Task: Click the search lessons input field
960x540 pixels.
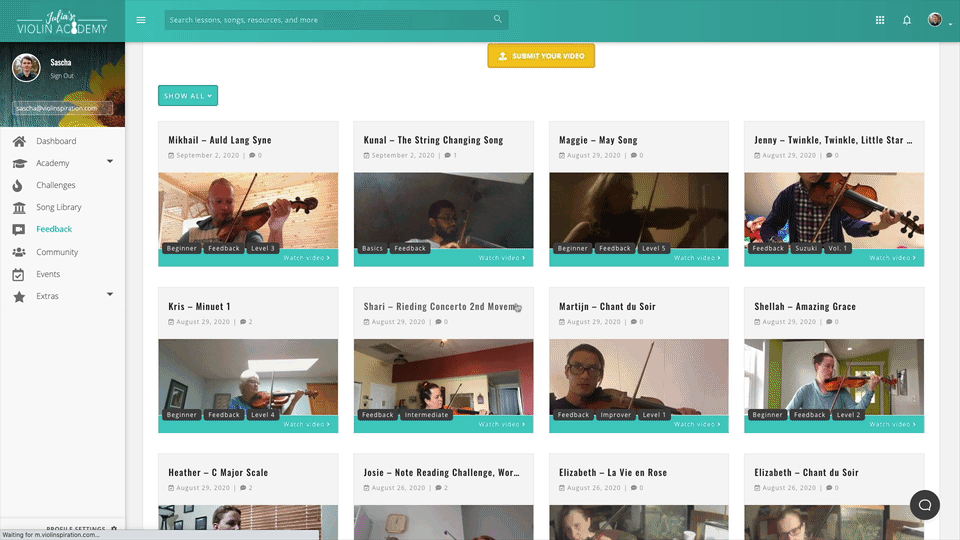Action: coord(336,20)
